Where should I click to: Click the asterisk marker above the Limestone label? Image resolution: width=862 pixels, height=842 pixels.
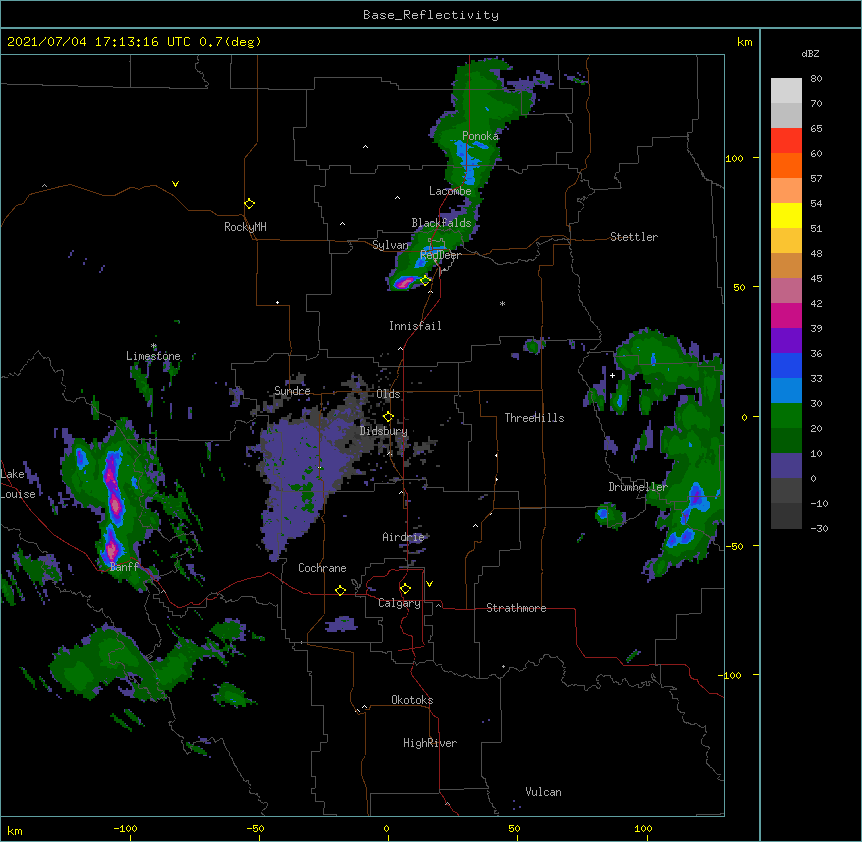[154, 346]
